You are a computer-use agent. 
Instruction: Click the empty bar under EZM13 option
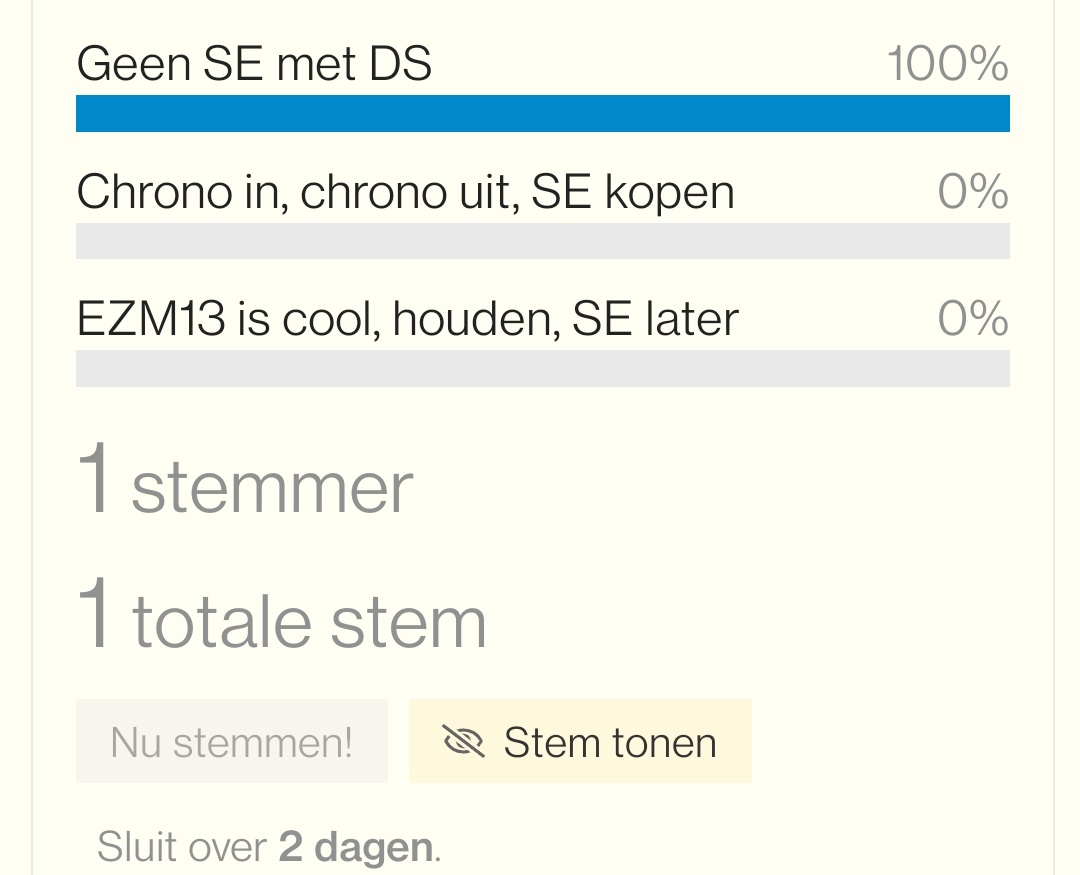click(x=543, y=369)
